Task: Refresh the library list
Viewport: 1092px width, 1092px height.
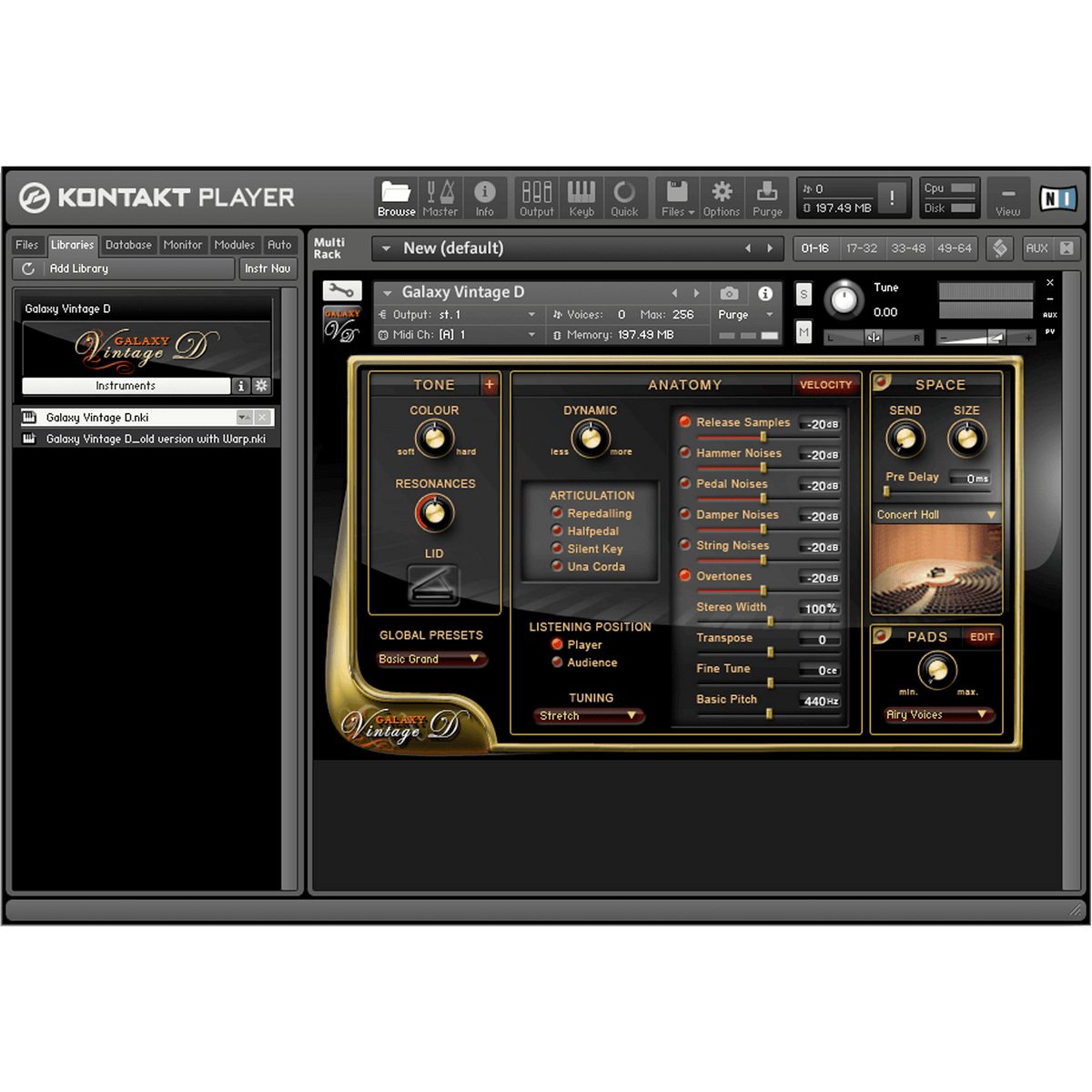Action: click(x=28, y=268)
